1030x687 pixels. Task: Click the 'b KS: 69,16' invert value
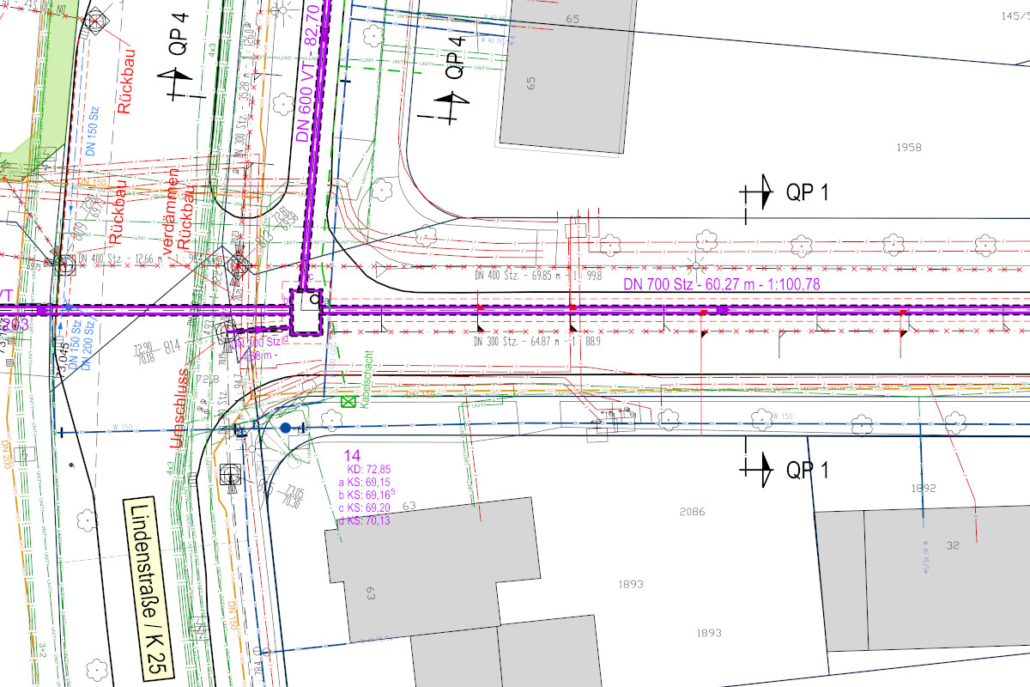[367, 494]
